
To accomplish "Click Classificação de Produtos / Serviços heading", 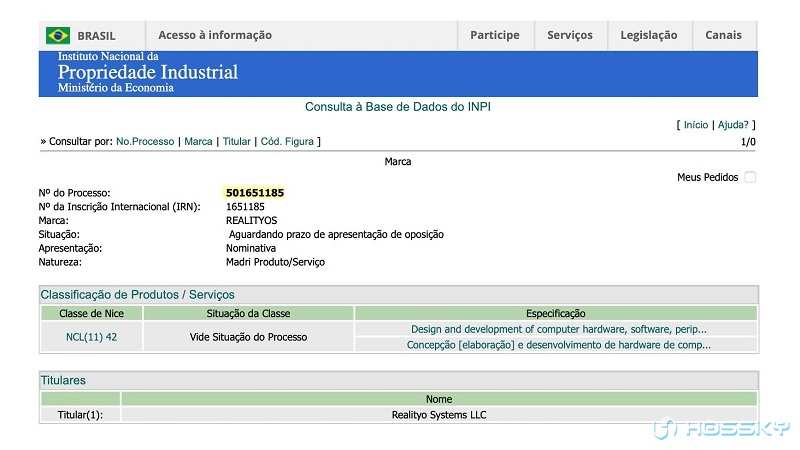I will (137, 294).
